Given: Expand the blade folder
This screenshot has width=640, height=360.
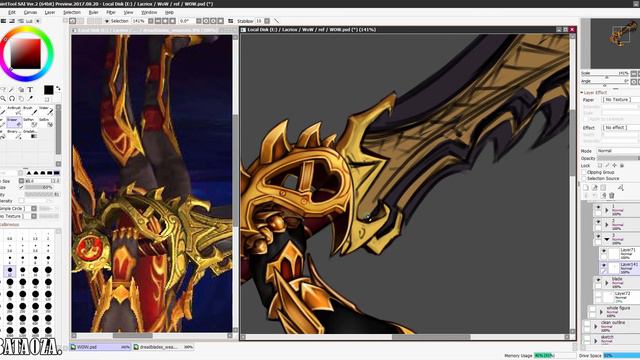Looking at the screenshot, I should pos(607,283).
